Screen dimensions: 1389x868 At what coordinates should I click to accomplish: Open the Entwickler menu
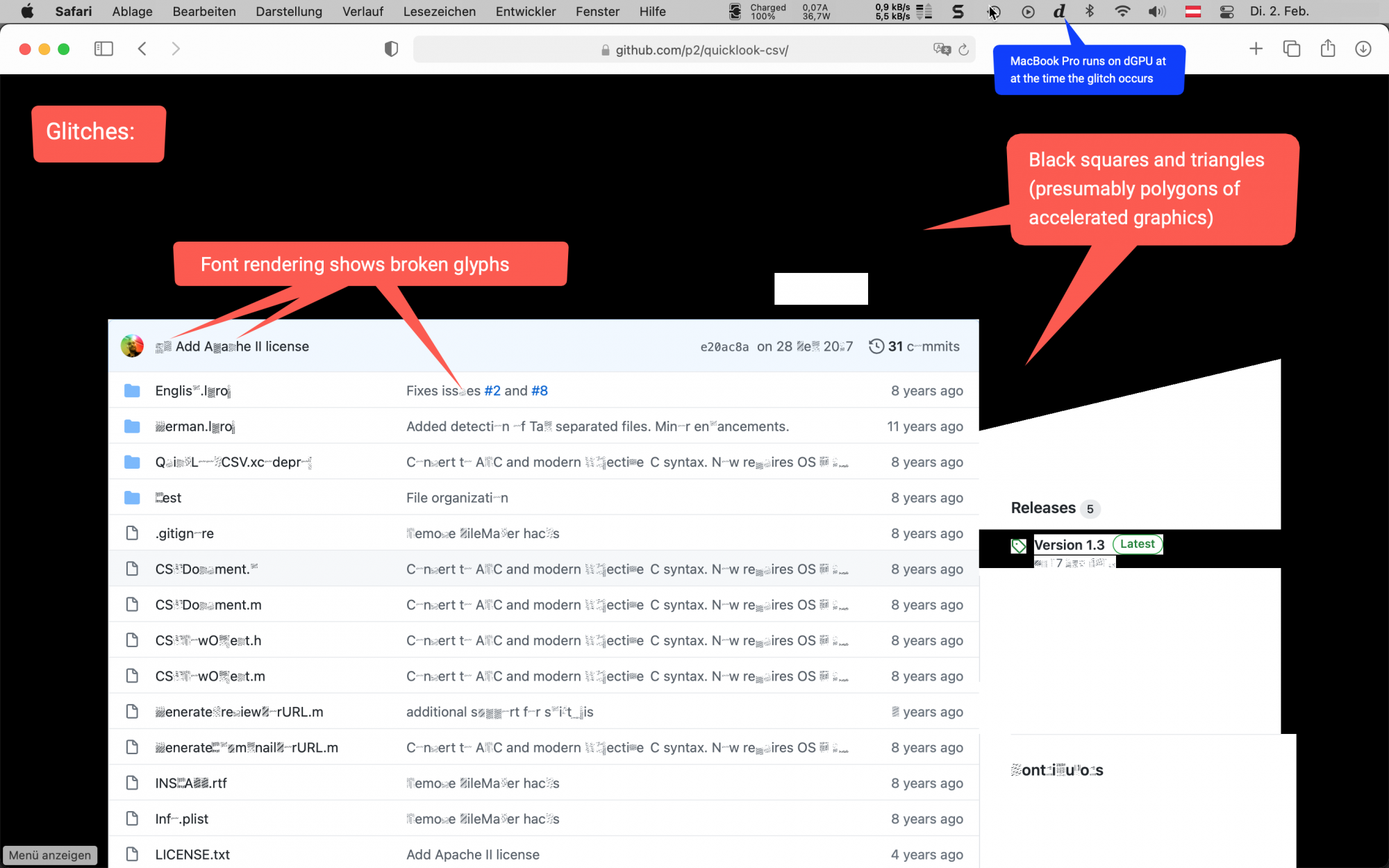pos(525,11)
